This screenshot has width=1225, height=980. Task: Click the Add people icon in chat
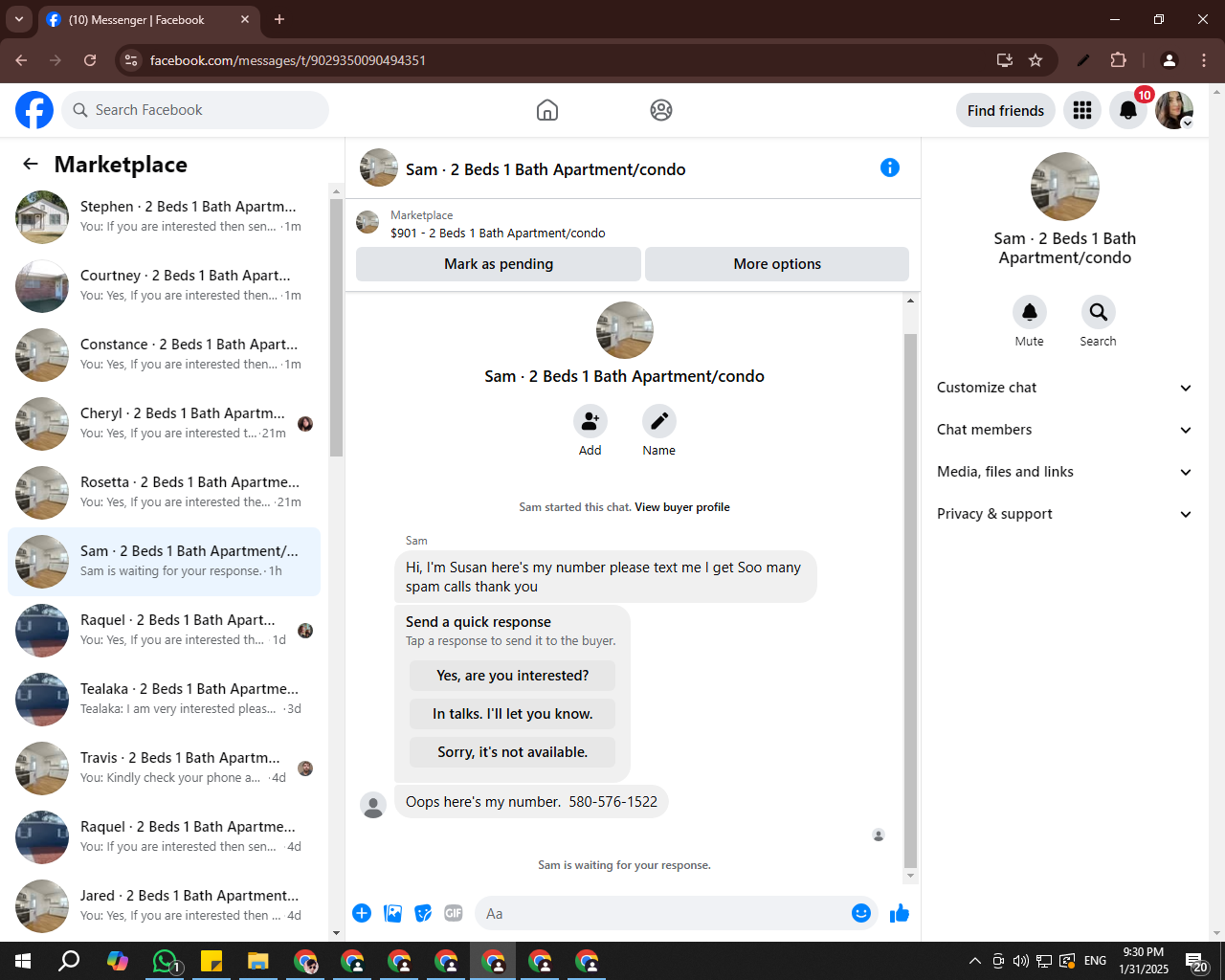click(590, 421)
